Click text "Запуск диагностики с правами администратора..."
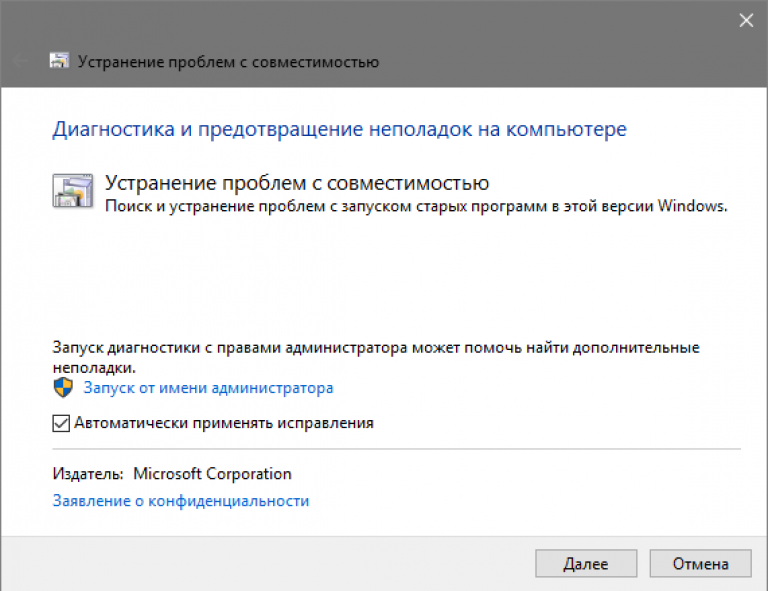The width and height of the screenshot is (768, 591). [x=376, y=357]
